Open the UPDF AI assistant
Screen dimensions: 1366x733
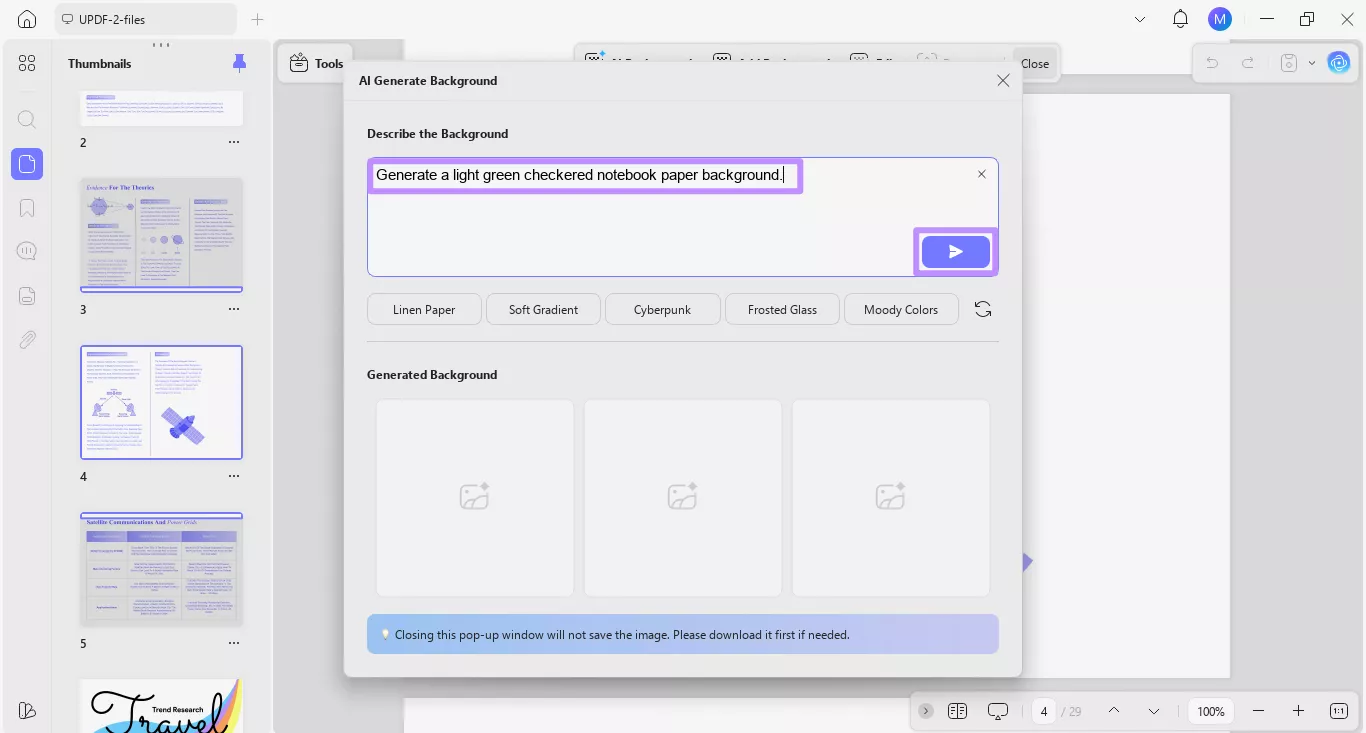tap(1339, 63)
